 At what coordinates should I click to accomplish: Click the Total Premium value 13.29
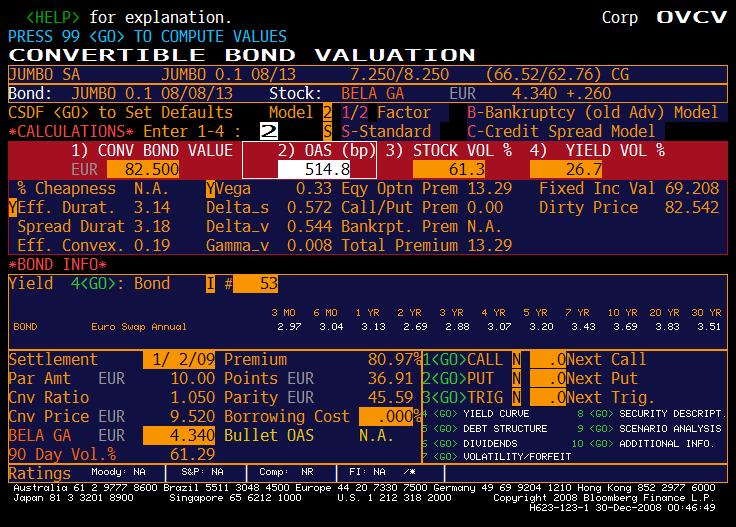coord(490,245)
